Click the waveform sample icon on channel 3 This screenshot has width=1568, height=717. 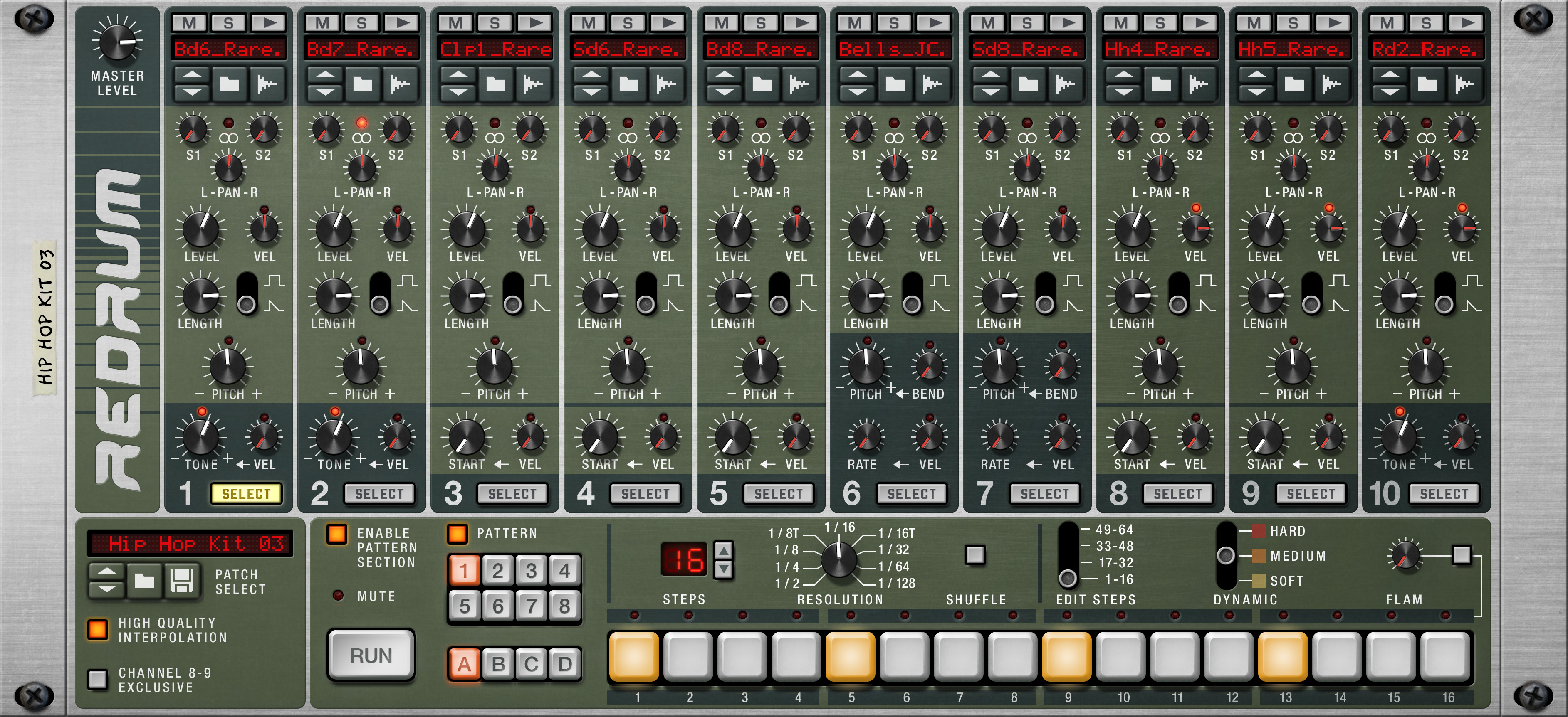click(533, 83)
